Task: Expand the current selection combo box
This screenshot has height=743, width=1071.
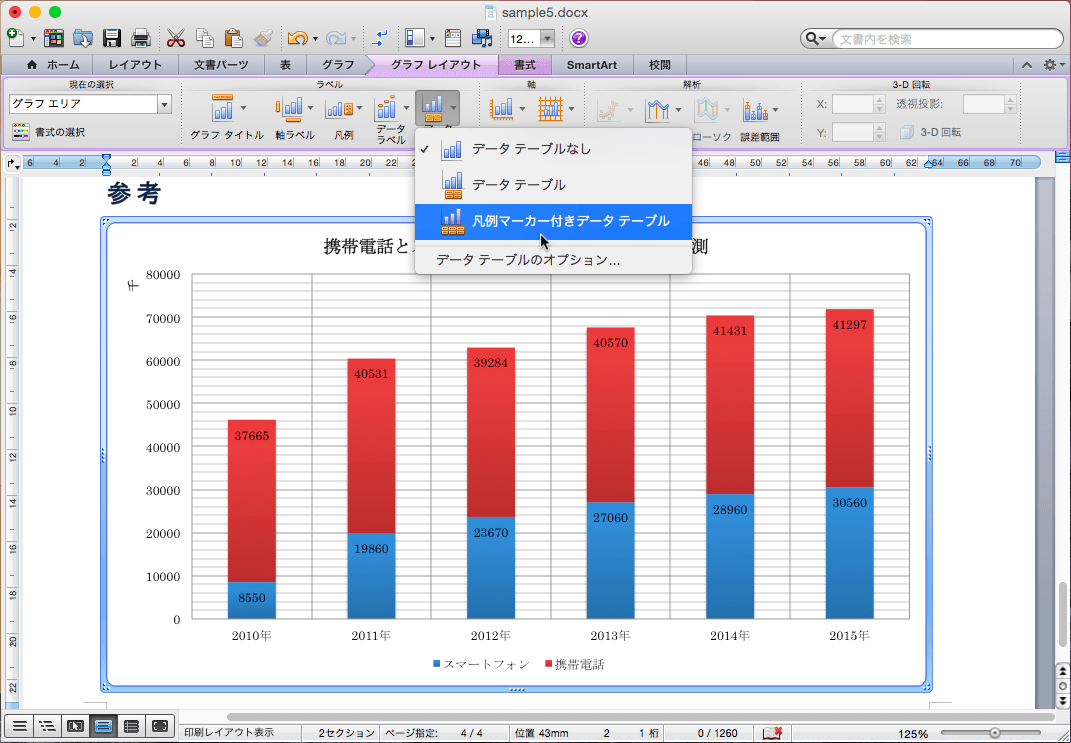Action: [x=164, y=104]
